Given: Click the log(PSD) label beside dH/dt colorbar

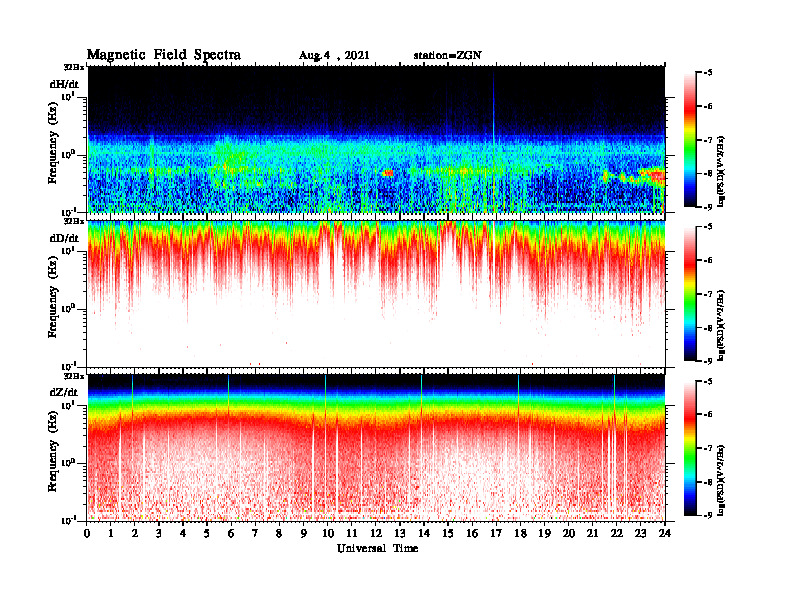Looking at the screenshot, I should coord(721,171).
